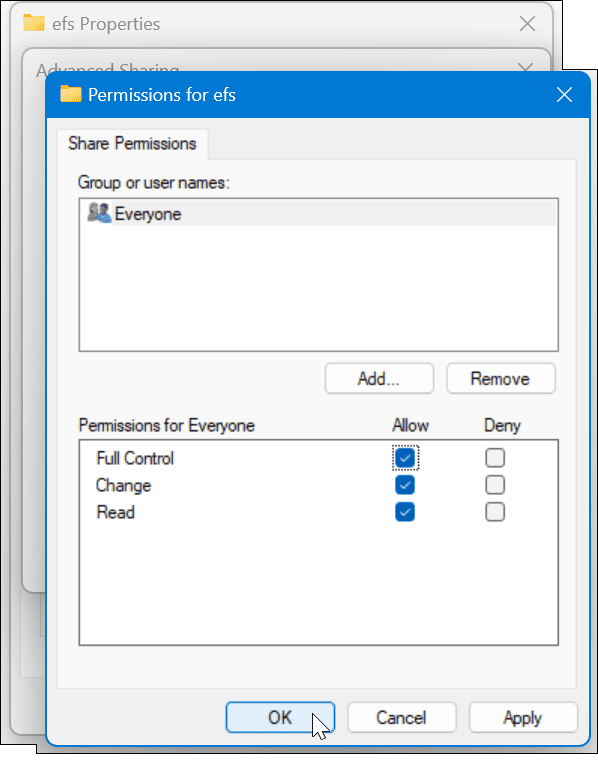This screenshot has height=761, width=598.
Task: Click the Change permission label
Action: click(123, 485)
